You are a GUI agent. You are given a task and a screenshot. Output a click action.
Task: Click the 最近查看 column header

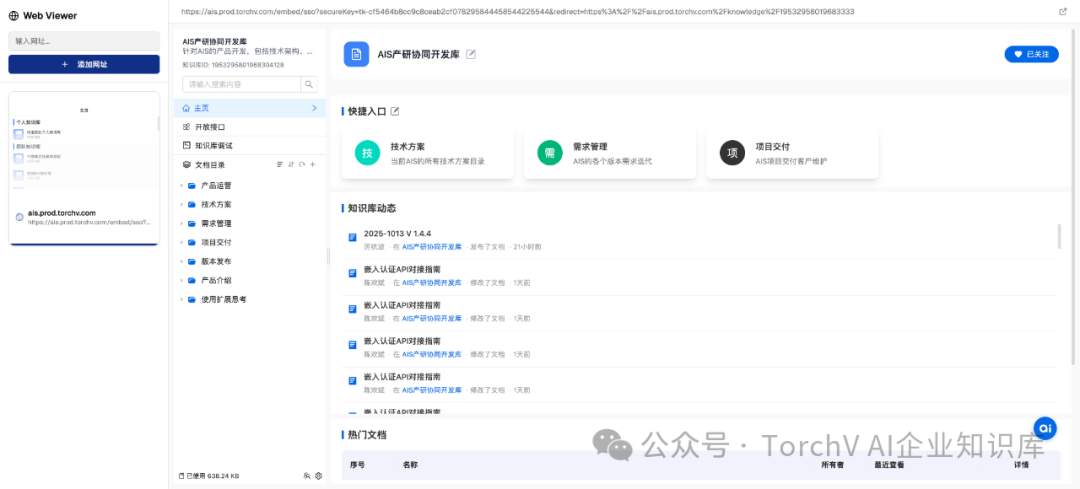(889, 465)
